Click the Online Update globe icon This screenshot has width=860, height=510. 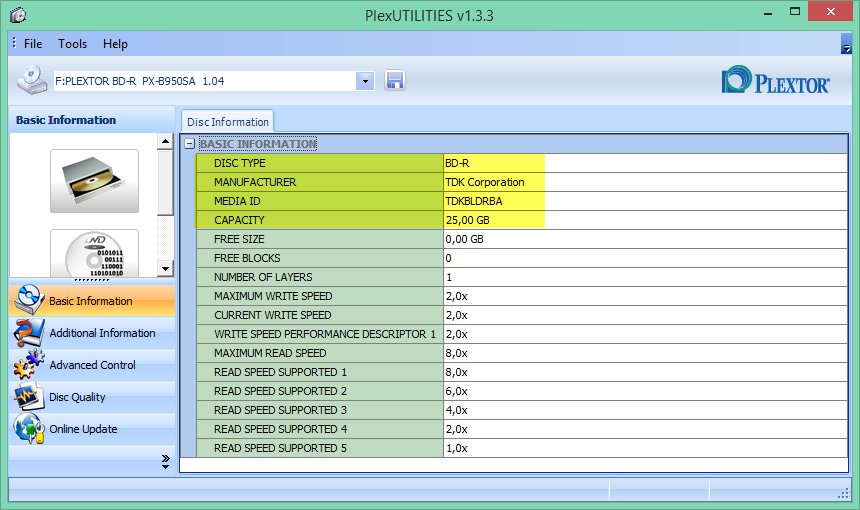click(x=28, y=428)
